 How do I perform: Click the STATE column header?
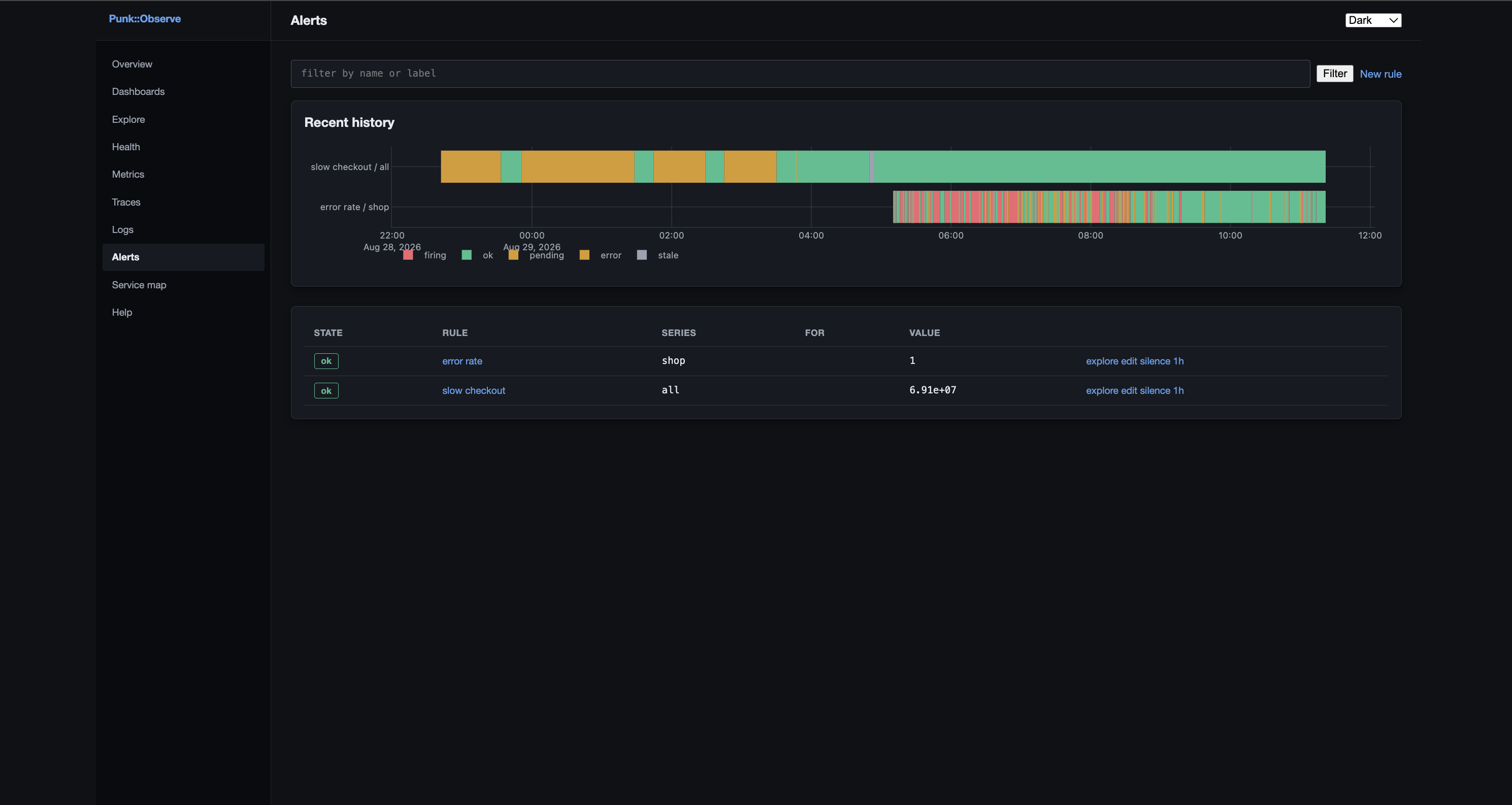pyautogui.click(x=328, y=332)
